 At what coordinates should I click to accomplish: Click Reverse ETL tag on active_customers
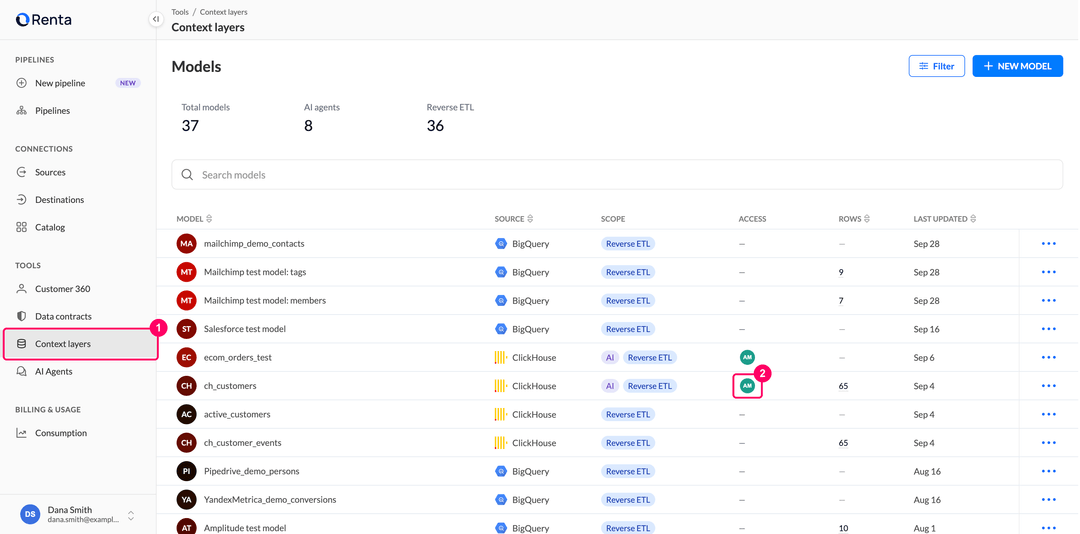click(628, 414)
